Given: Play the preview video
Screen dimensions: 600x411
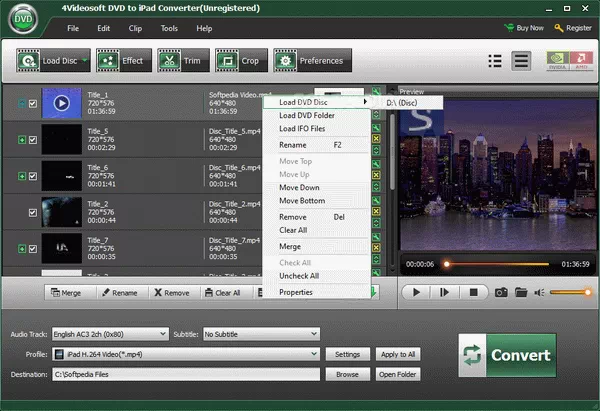Looking at the screenshot, I should pos(416,293).
